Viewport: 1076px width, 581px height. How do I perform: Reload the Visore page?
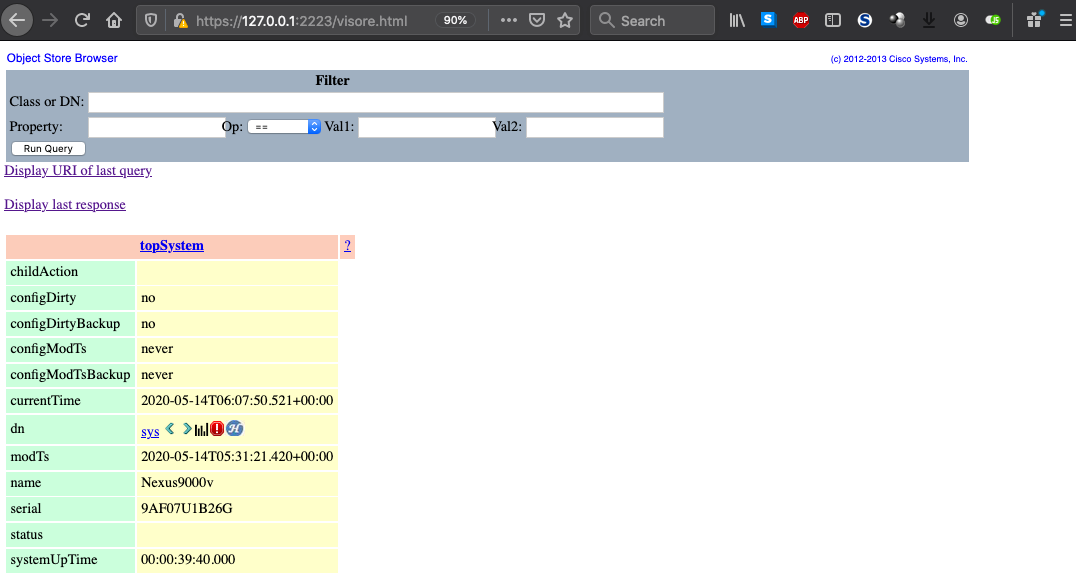click(x=82, y=20)
